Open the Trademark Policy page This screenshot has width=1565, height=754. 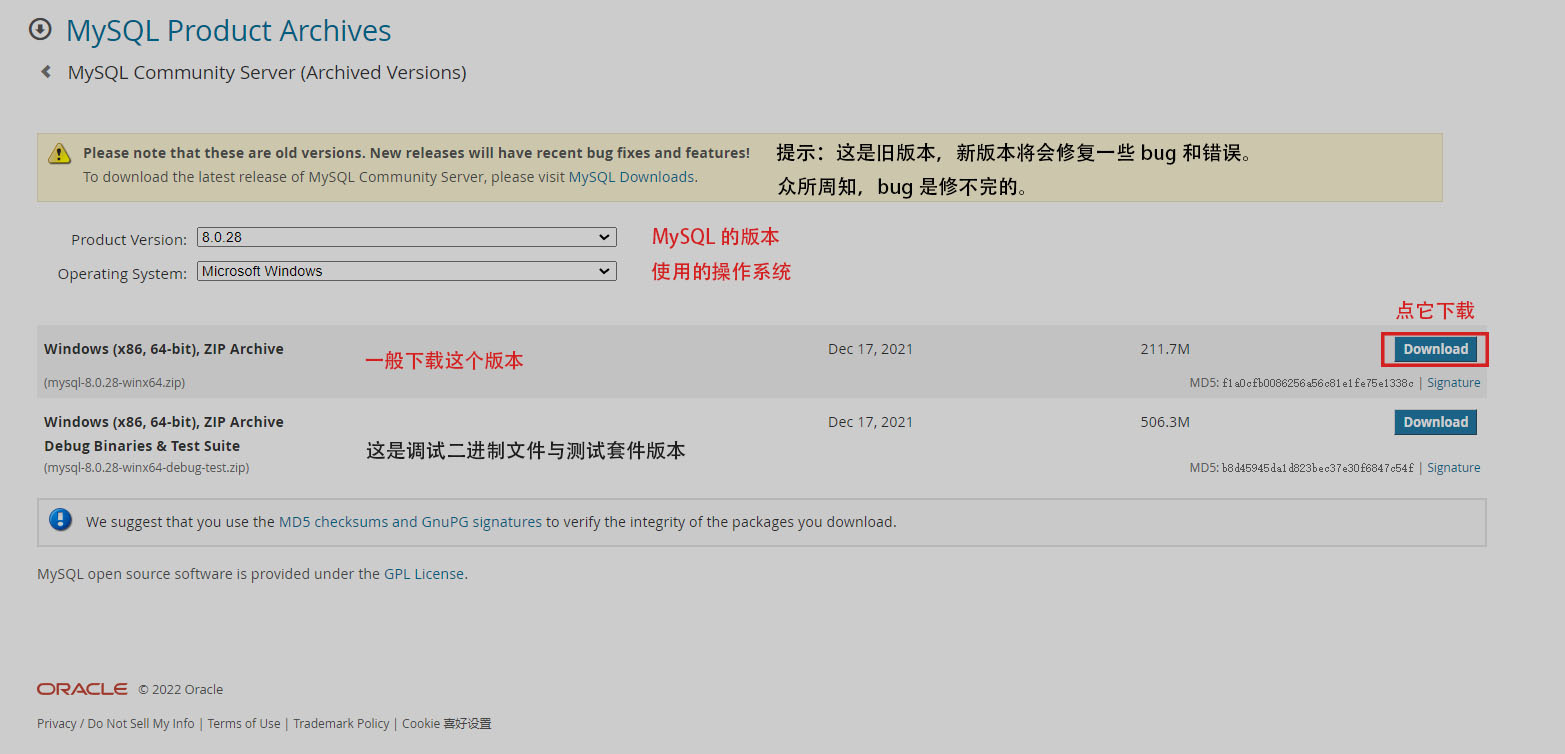(x=341, y=723)
